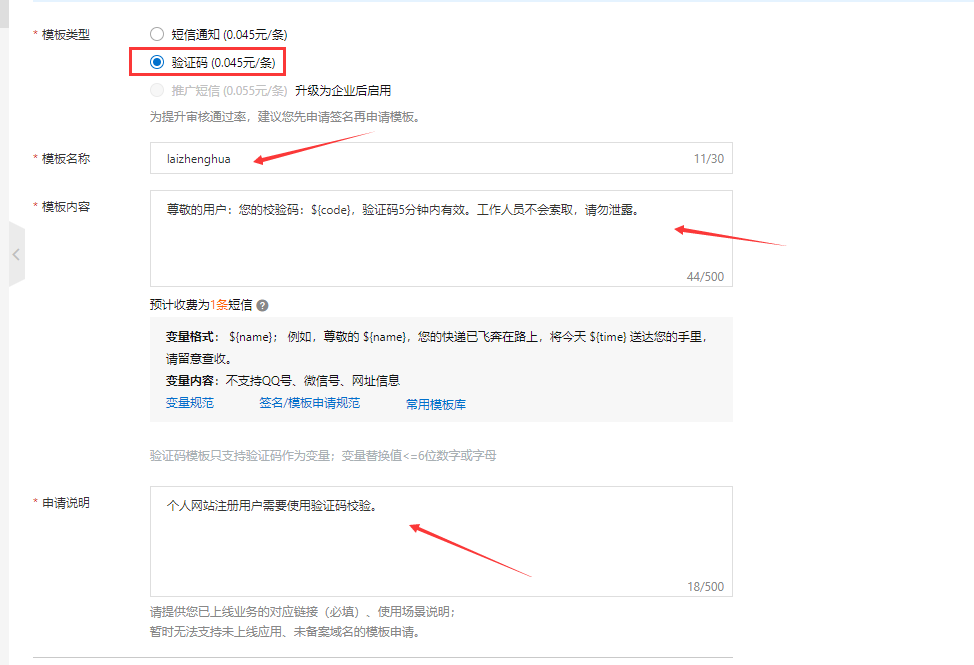This screenshot has height=665, width=974.
Task: Browse the 常用模板库 link
Action: [436, 402]
